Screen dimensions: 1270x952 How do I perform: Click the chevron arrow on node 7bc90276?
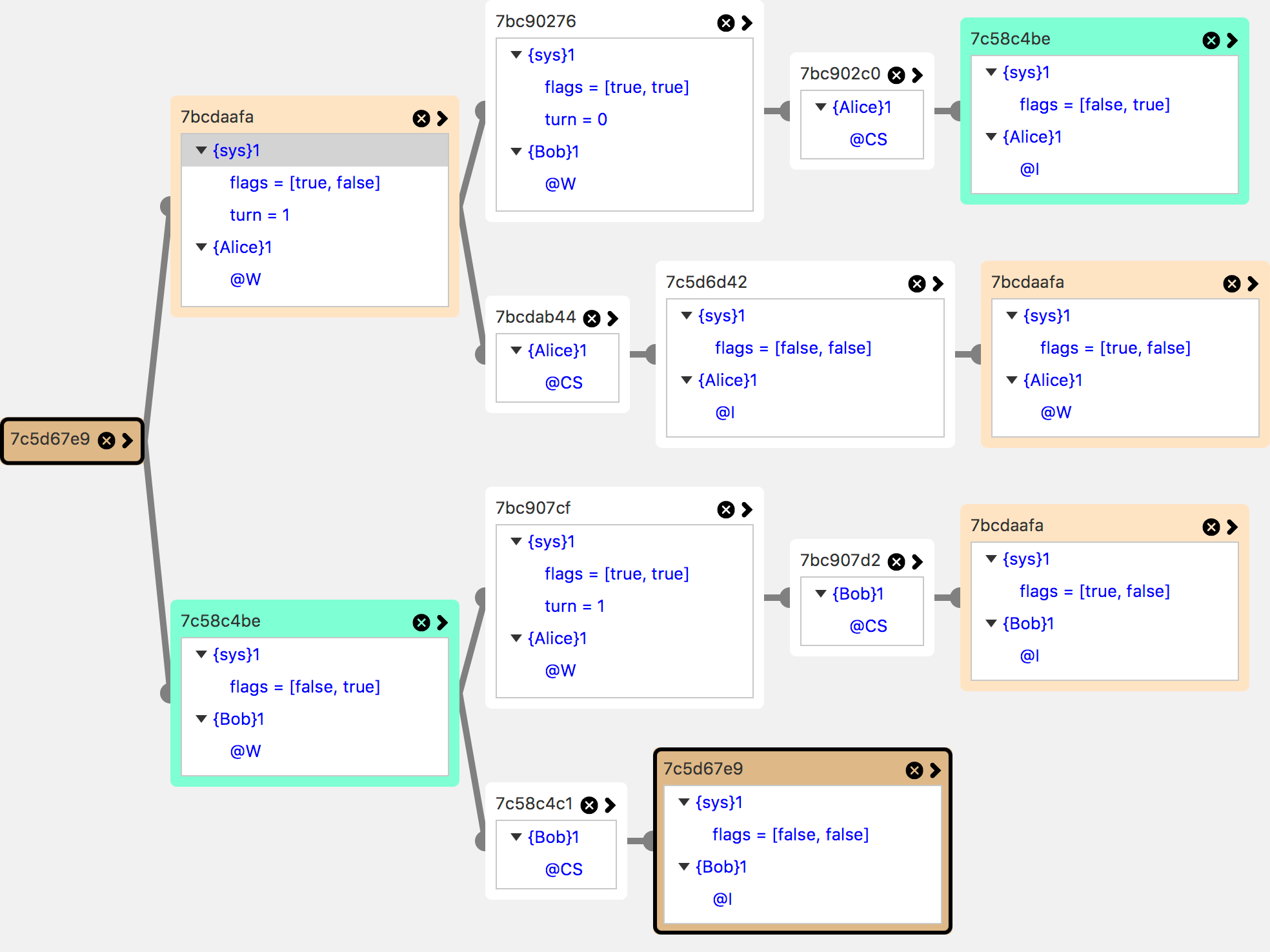(x=747, y=23)
